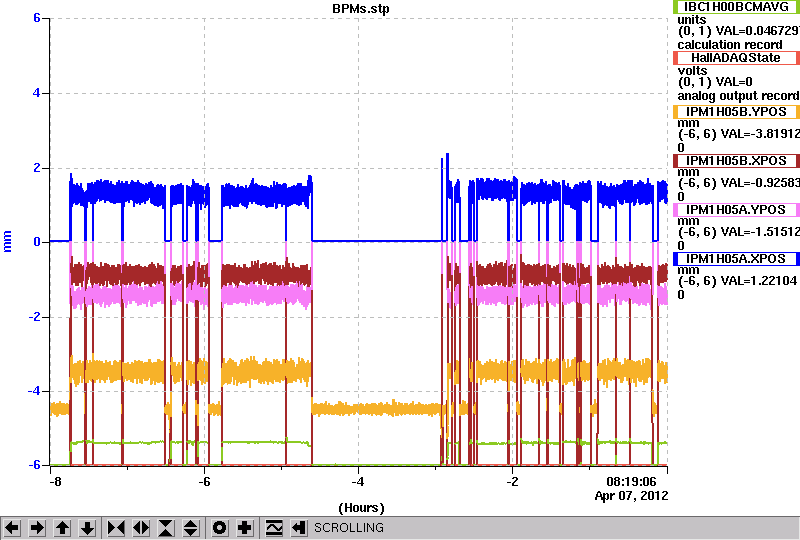The image size is (800, 540).
Task: Click the circle auto-scale toolbar button
Action: coord(219,528)
